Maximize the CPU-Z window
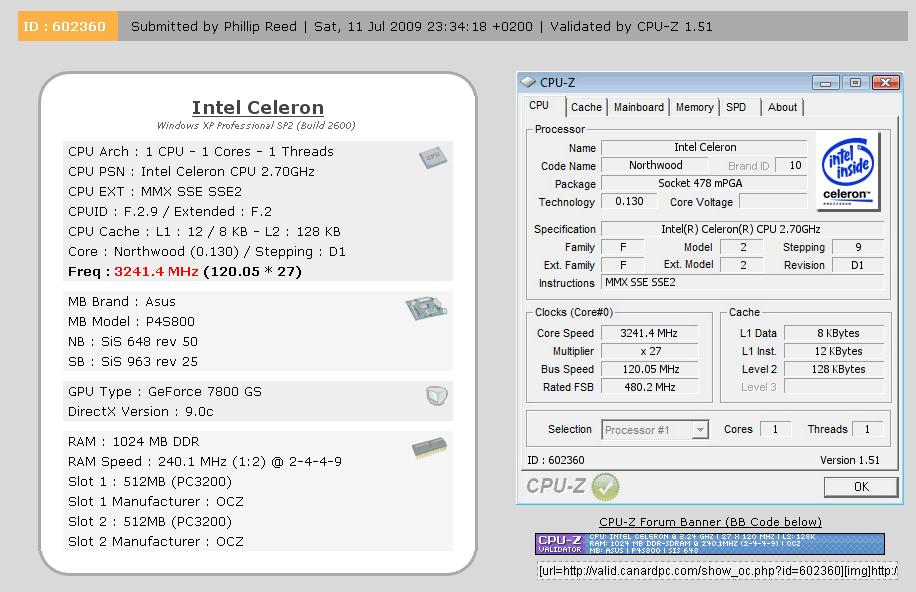 tap(855, 83)
